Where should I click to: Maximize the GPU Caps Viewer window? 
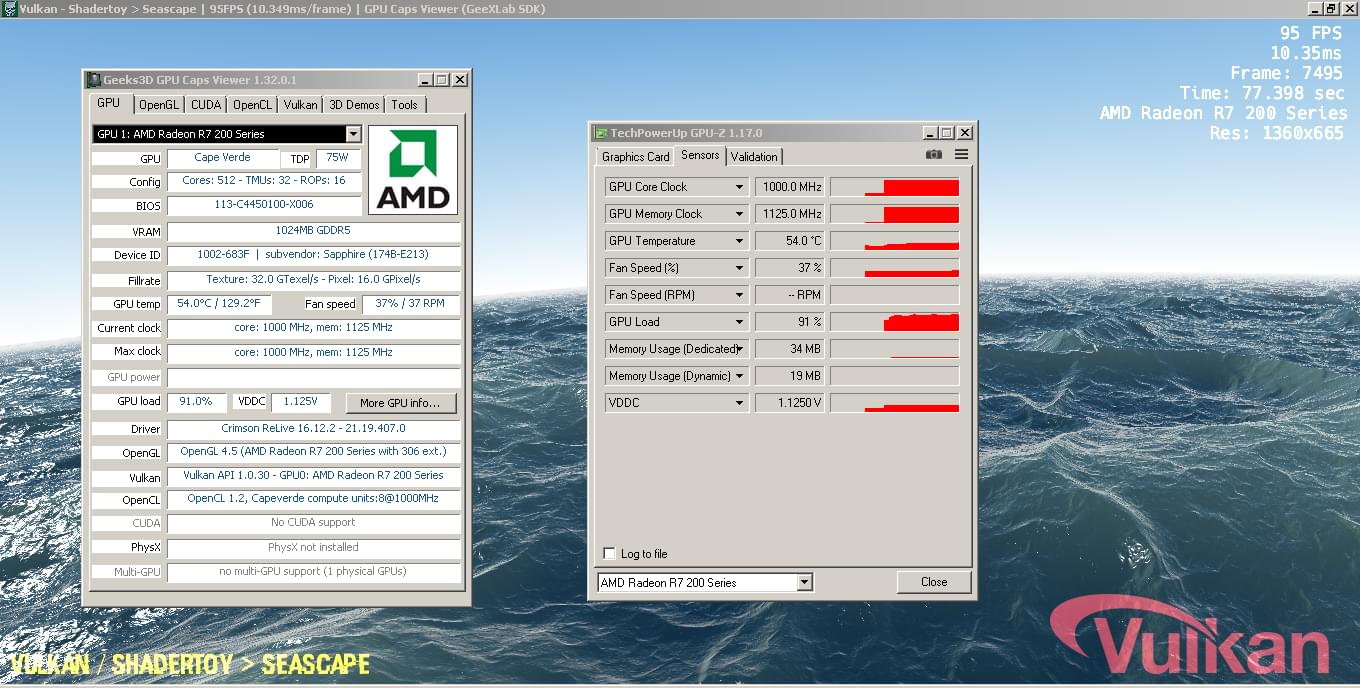pyautogui.click(x=441, y=80)
